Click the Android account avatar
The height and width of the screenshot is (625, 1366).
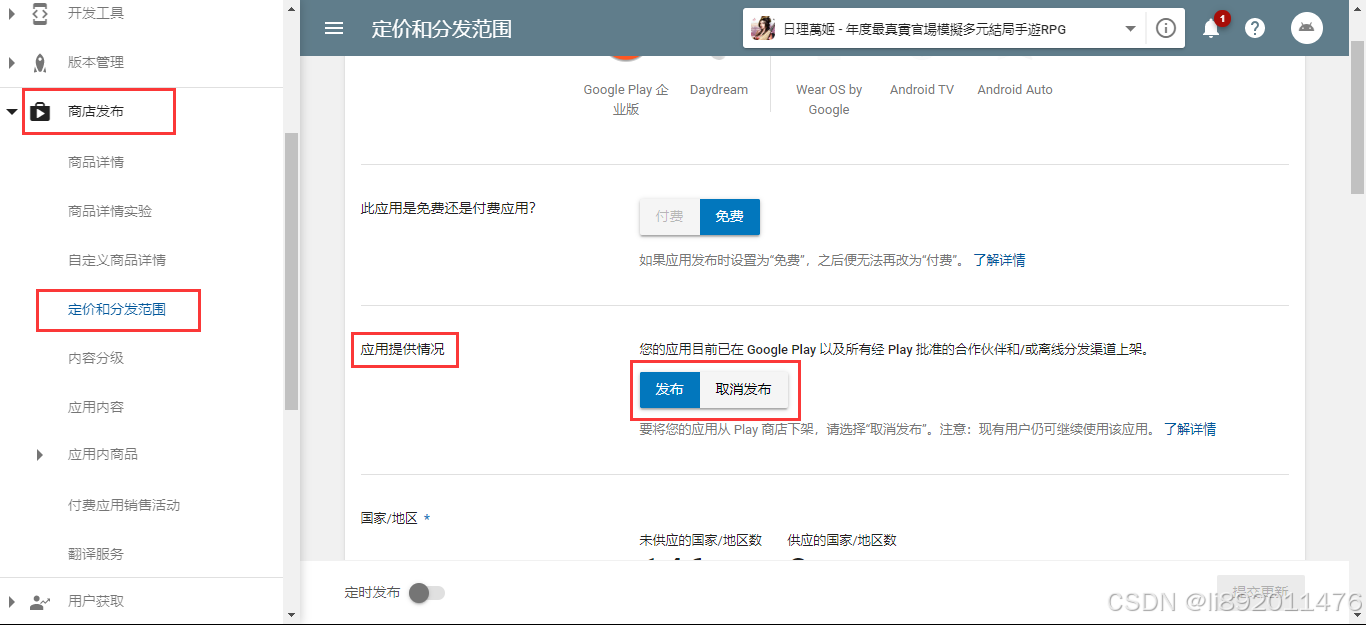point(1307,28)
